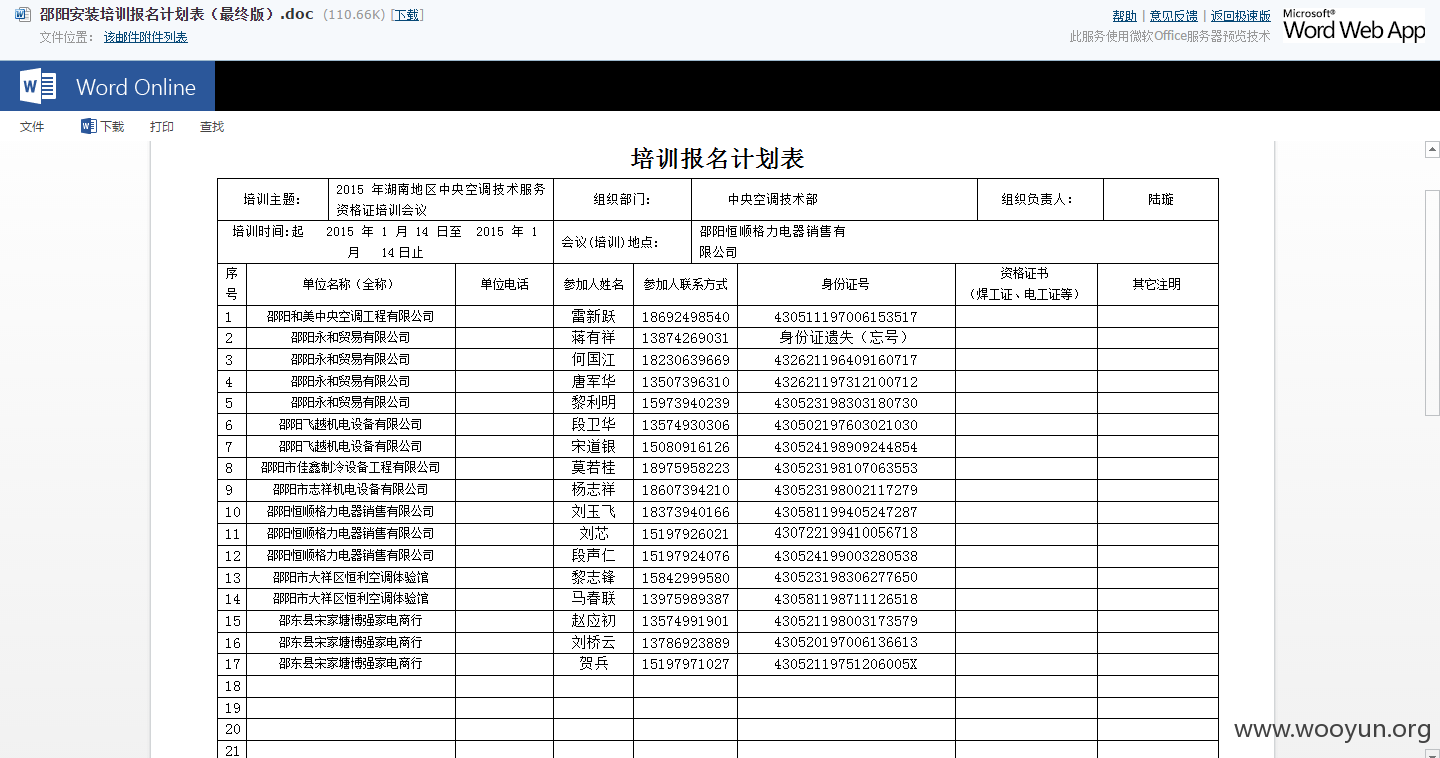
Task: Select the name cell 宋道银
Action: pos(593,446)
